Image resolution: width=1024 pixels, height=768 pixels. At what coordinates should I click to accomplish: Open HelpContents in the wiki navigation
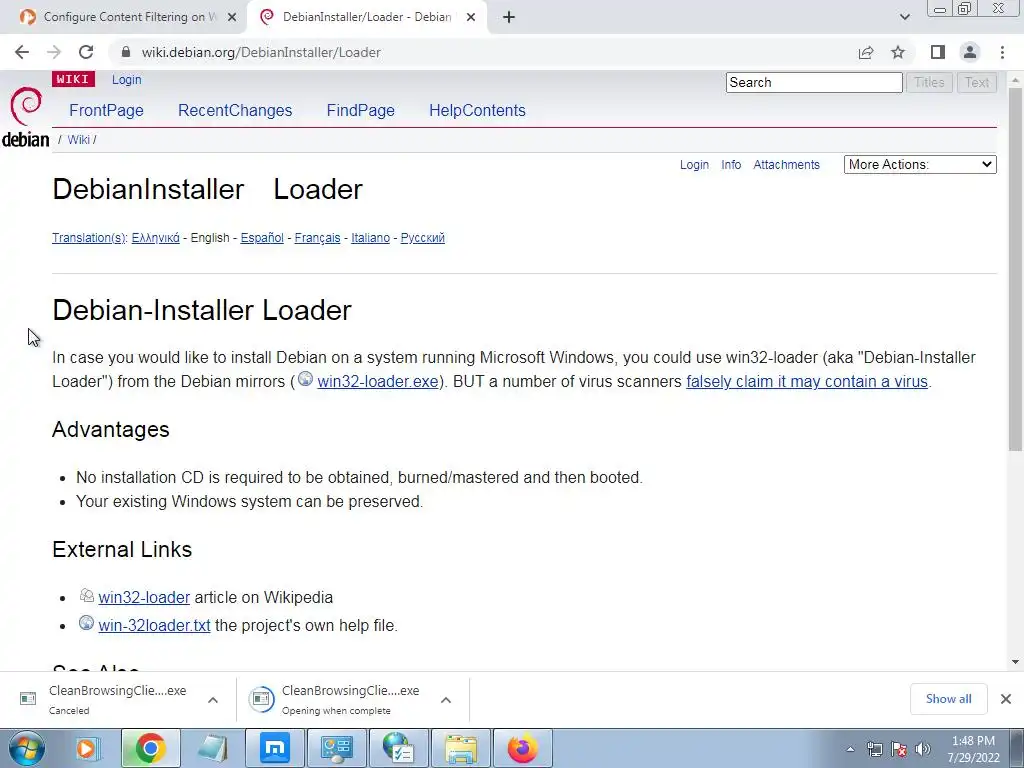(x=477, y=110)
